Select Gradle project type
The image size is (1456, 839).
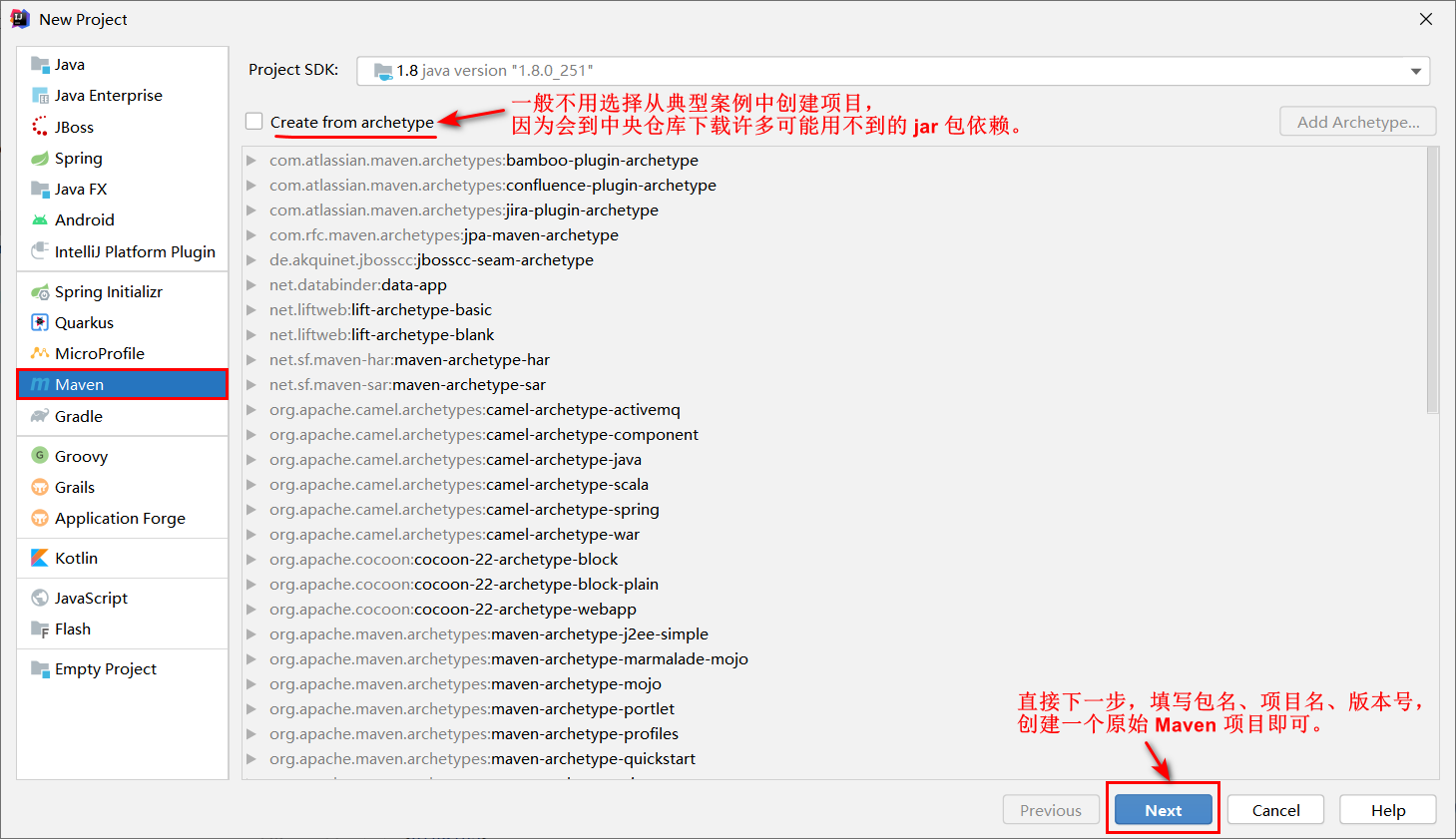(123, 416)
